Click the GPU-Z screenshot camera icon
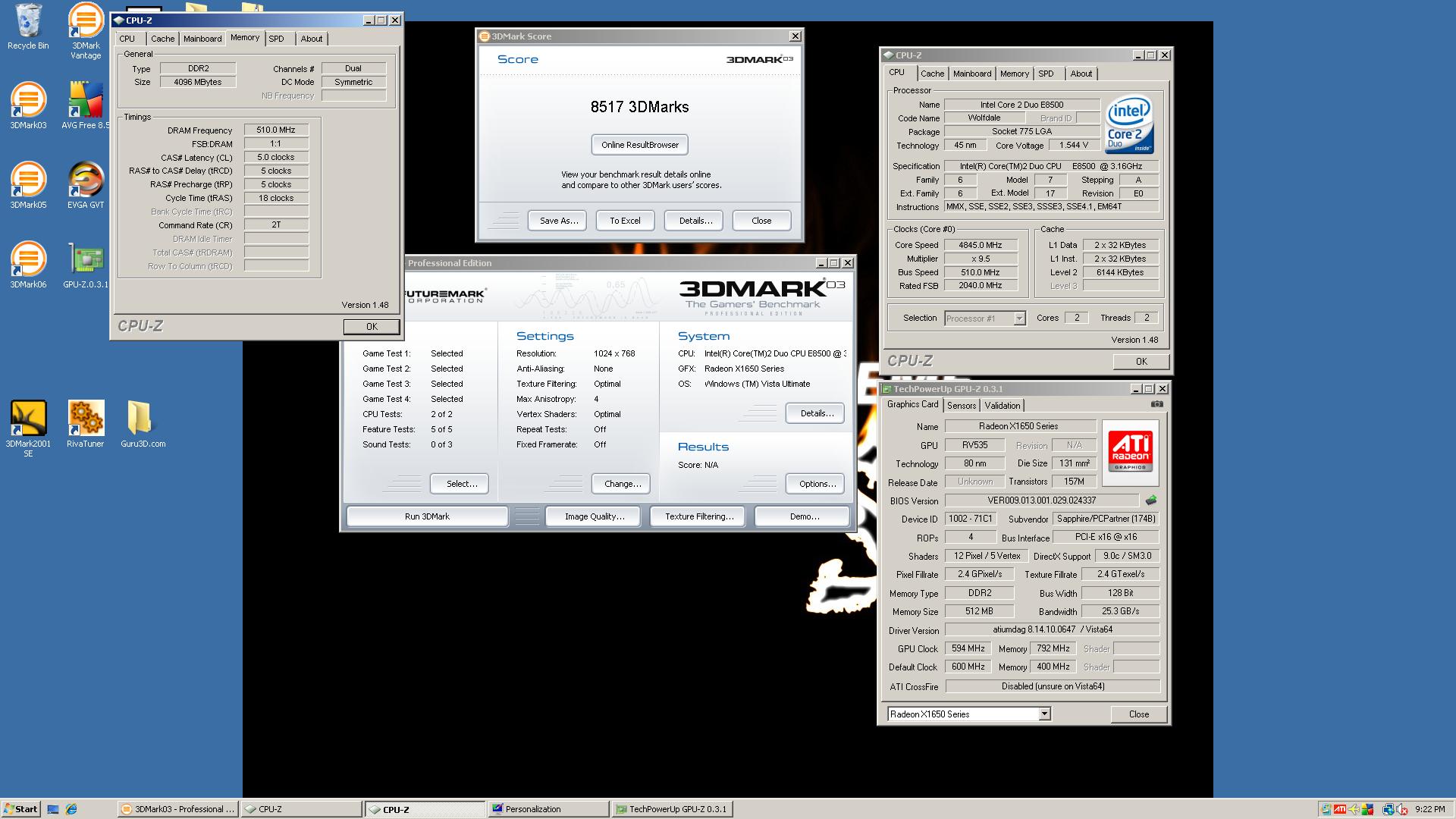This screenshot has width=1456, height=819. click(x=1156, y=404)
